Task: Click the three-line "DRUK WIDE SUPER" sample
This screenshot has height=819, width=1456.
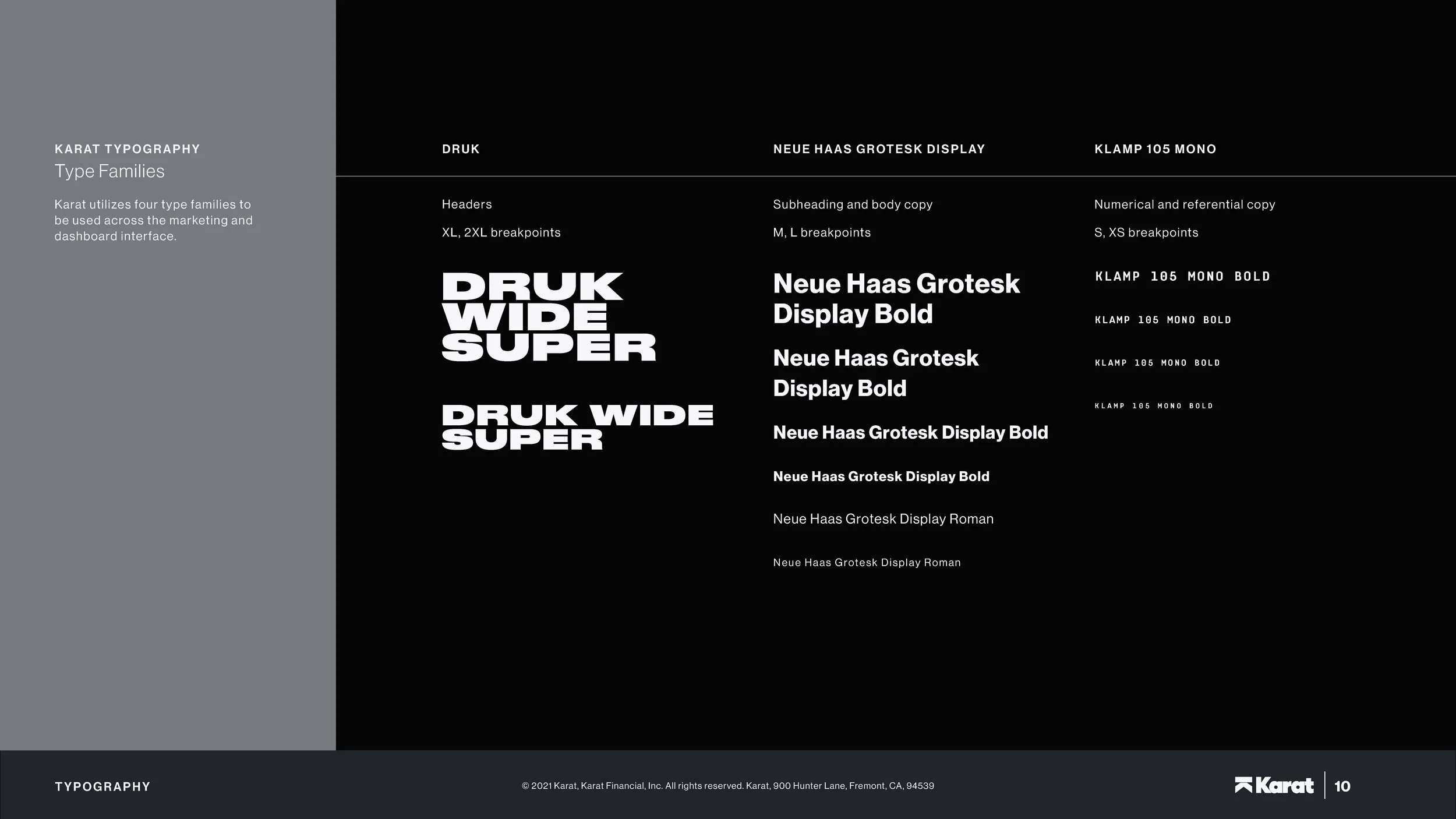Action: pos(549,317)
